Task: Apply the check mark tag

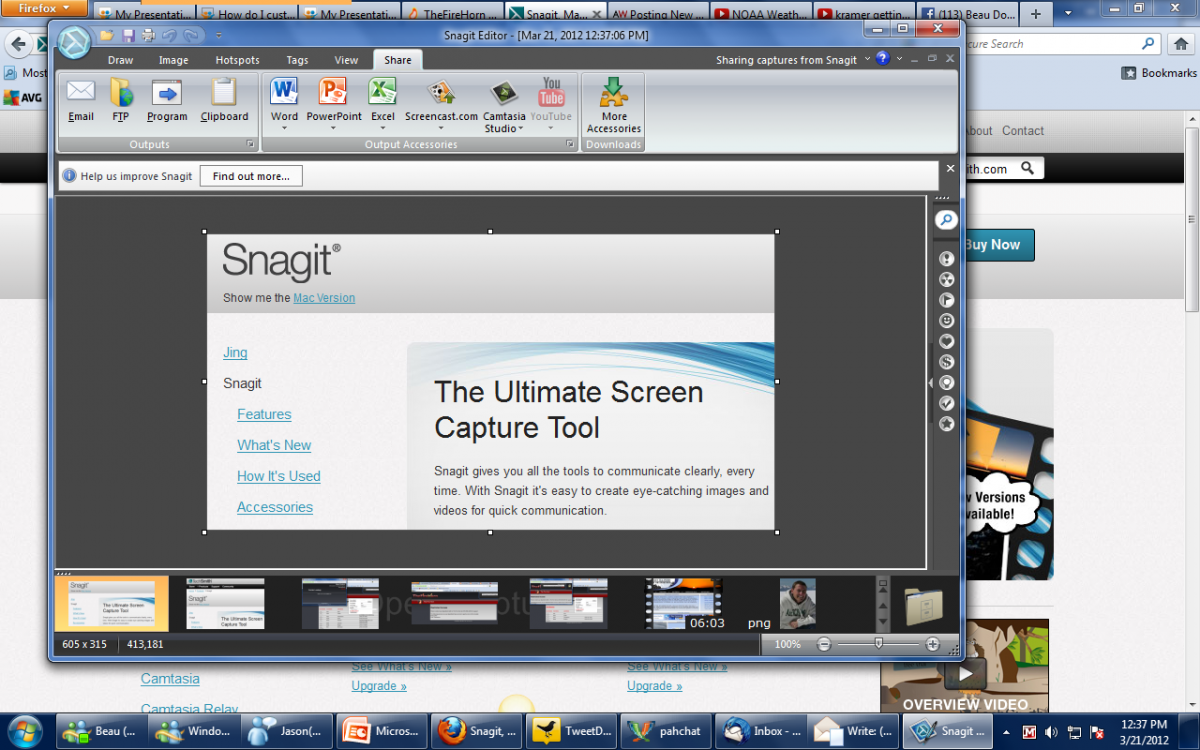Action: click(946, 403)
